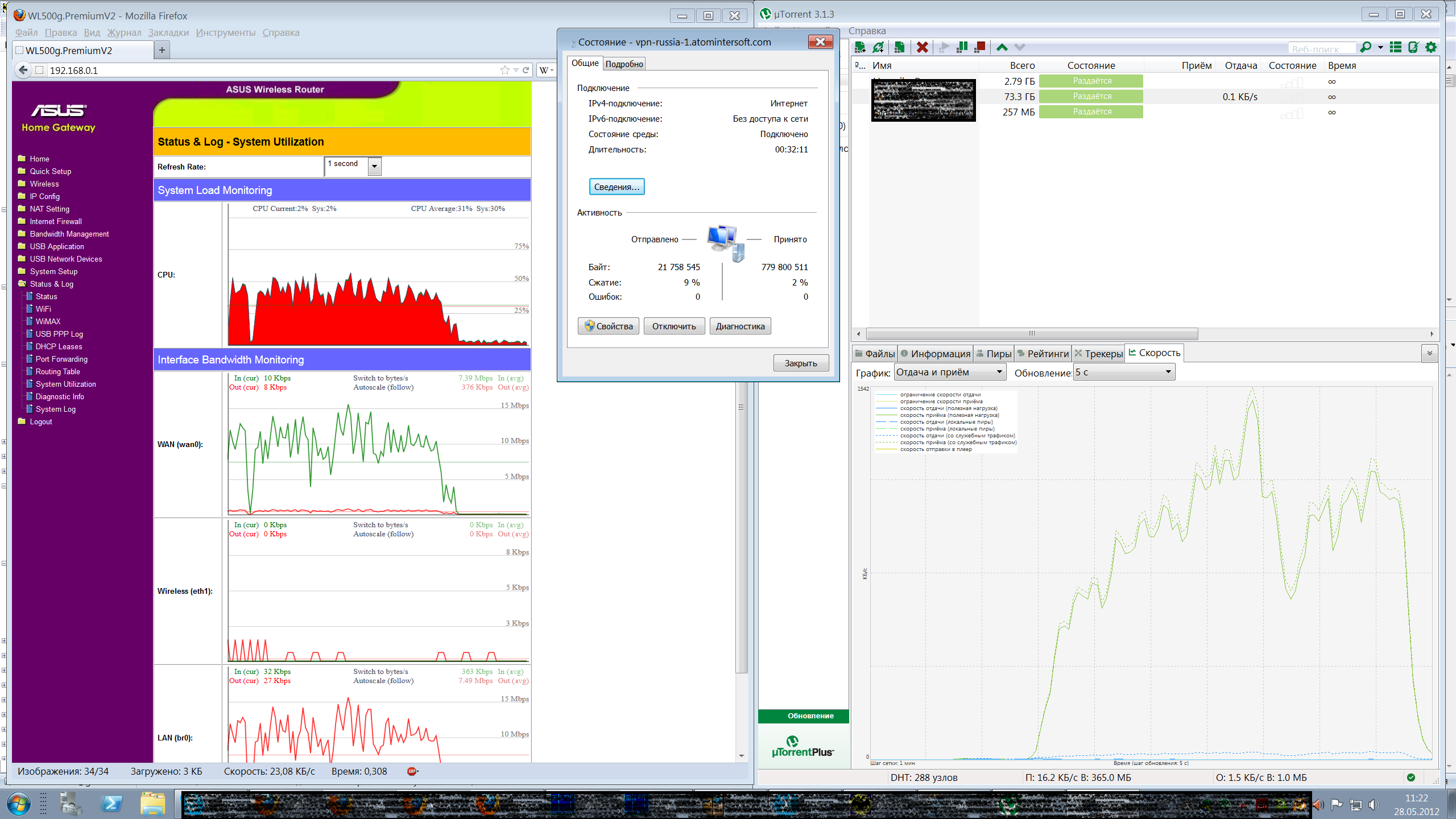Click the red Remove torrent icon
The height and width of the screenshot is (819, 1456).
(x=923, y=48)
